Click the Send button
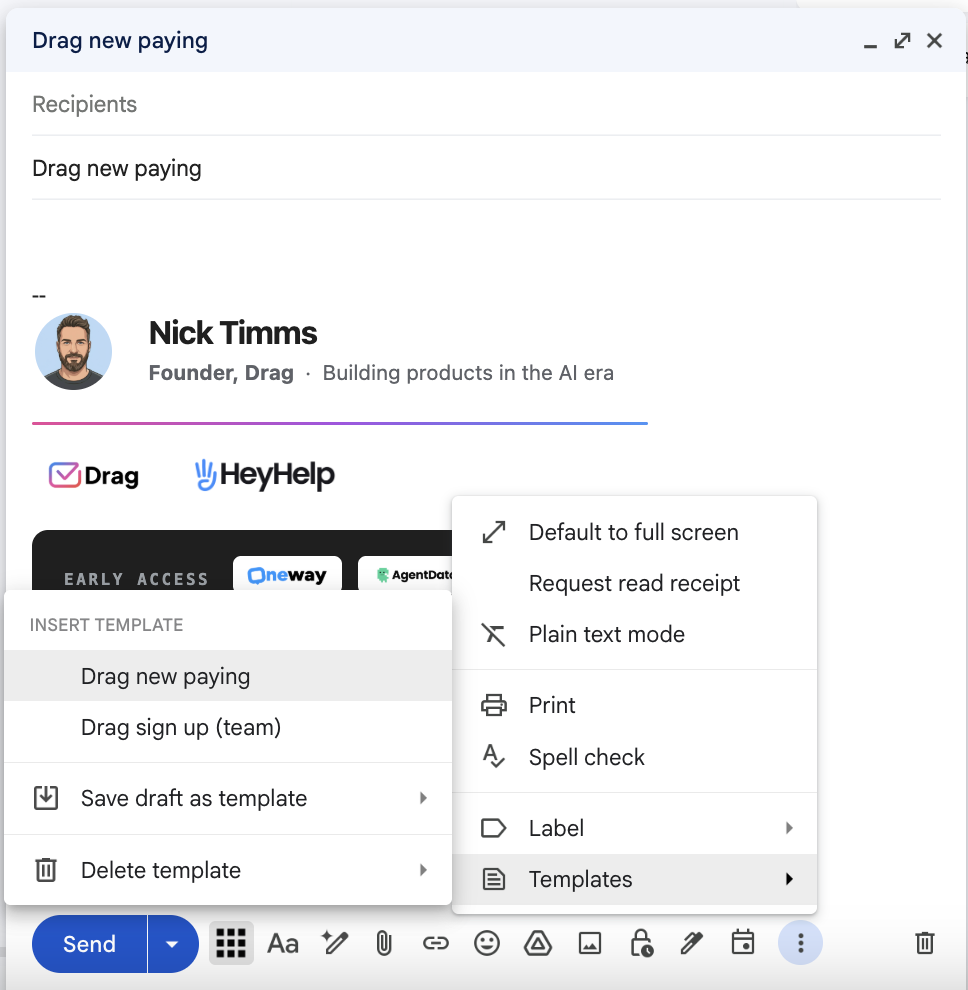Image resolution: width=968 pixels, height=990 pixels. click(89, 944)
